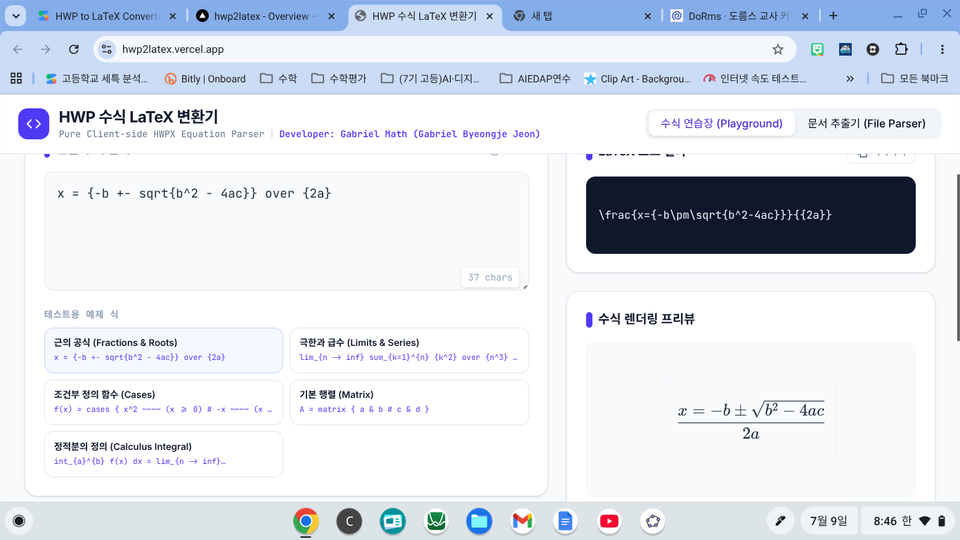Open the apps grid in bookmarks bar
The height and width of the screenshot is (540, 960).
point(16,78)
